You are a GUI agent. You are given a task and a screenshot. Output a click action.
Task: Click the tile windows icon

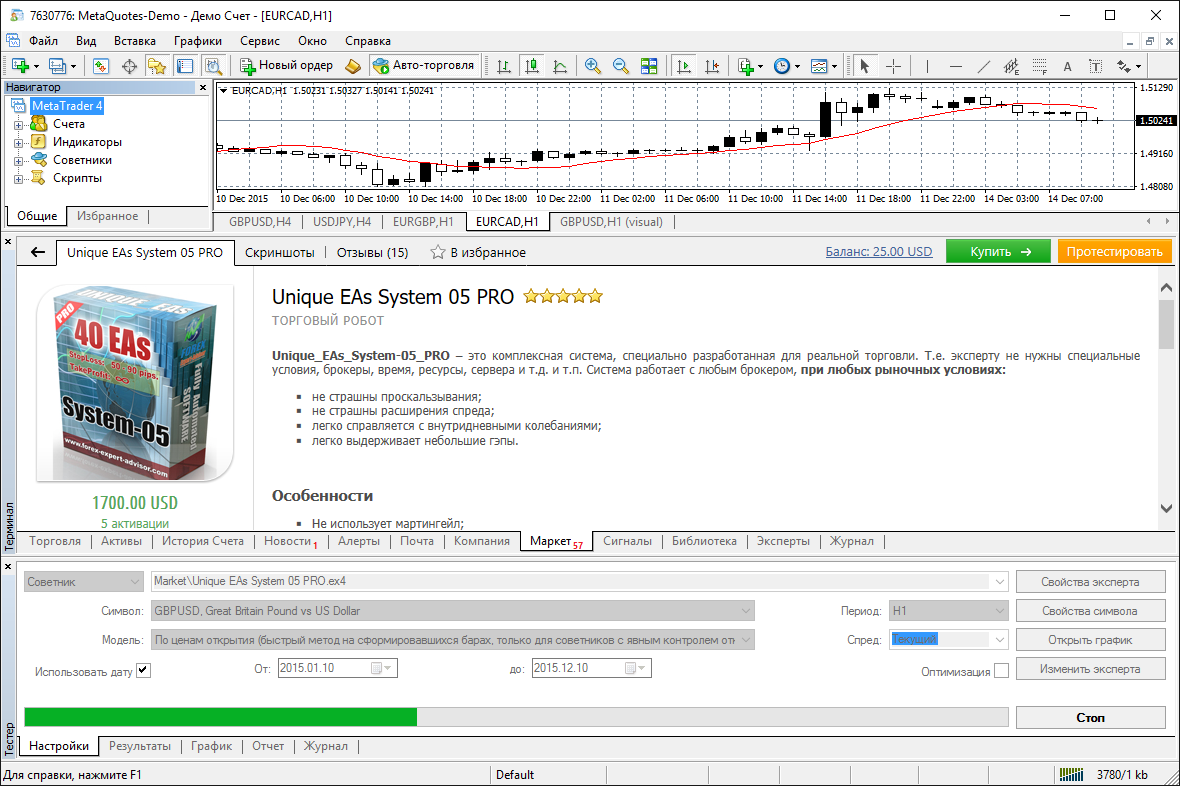pos(649,66)
